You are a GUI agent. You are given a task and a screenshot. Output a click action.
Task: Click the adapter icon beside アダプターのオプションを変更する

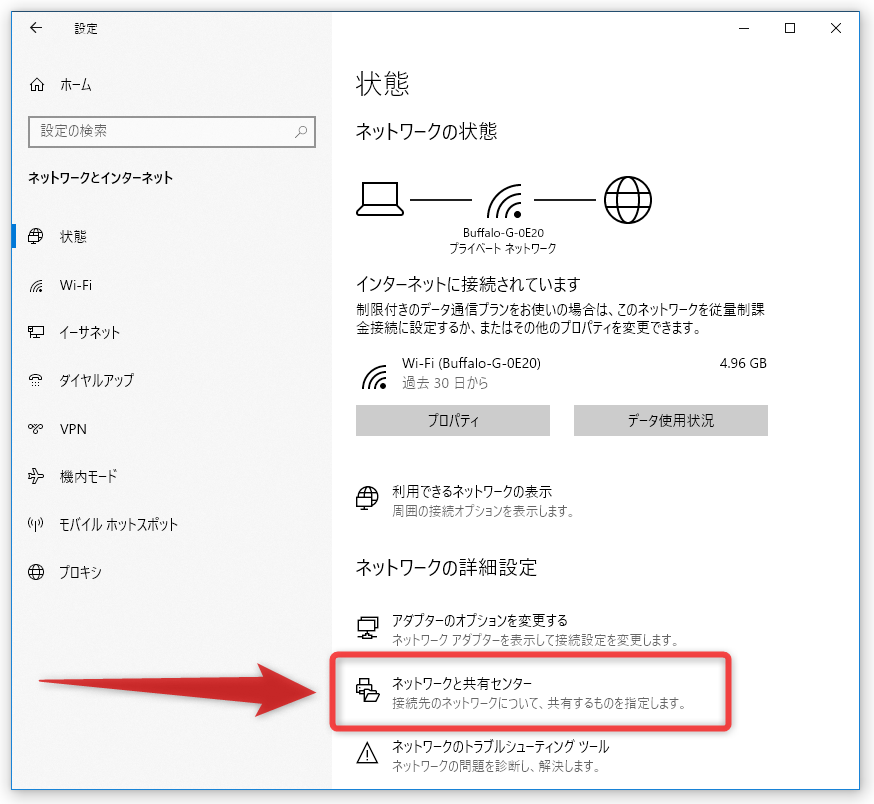point(367,628)
